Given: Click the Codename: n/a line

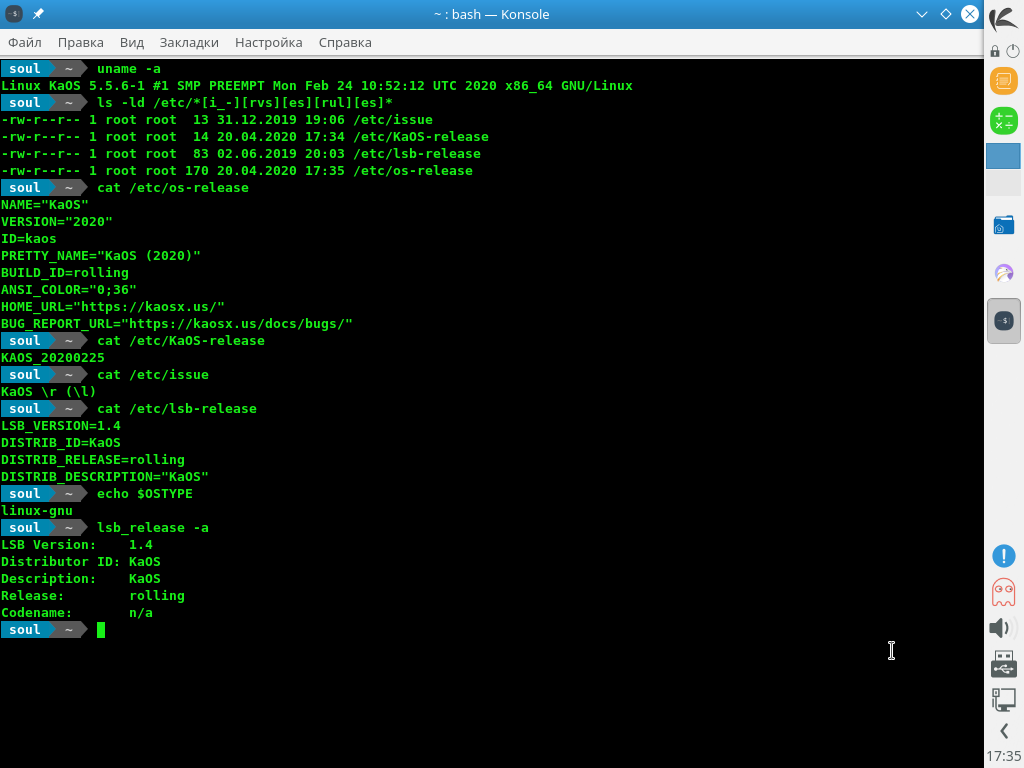Looking at the screenshot, I should tap(77, 612).
